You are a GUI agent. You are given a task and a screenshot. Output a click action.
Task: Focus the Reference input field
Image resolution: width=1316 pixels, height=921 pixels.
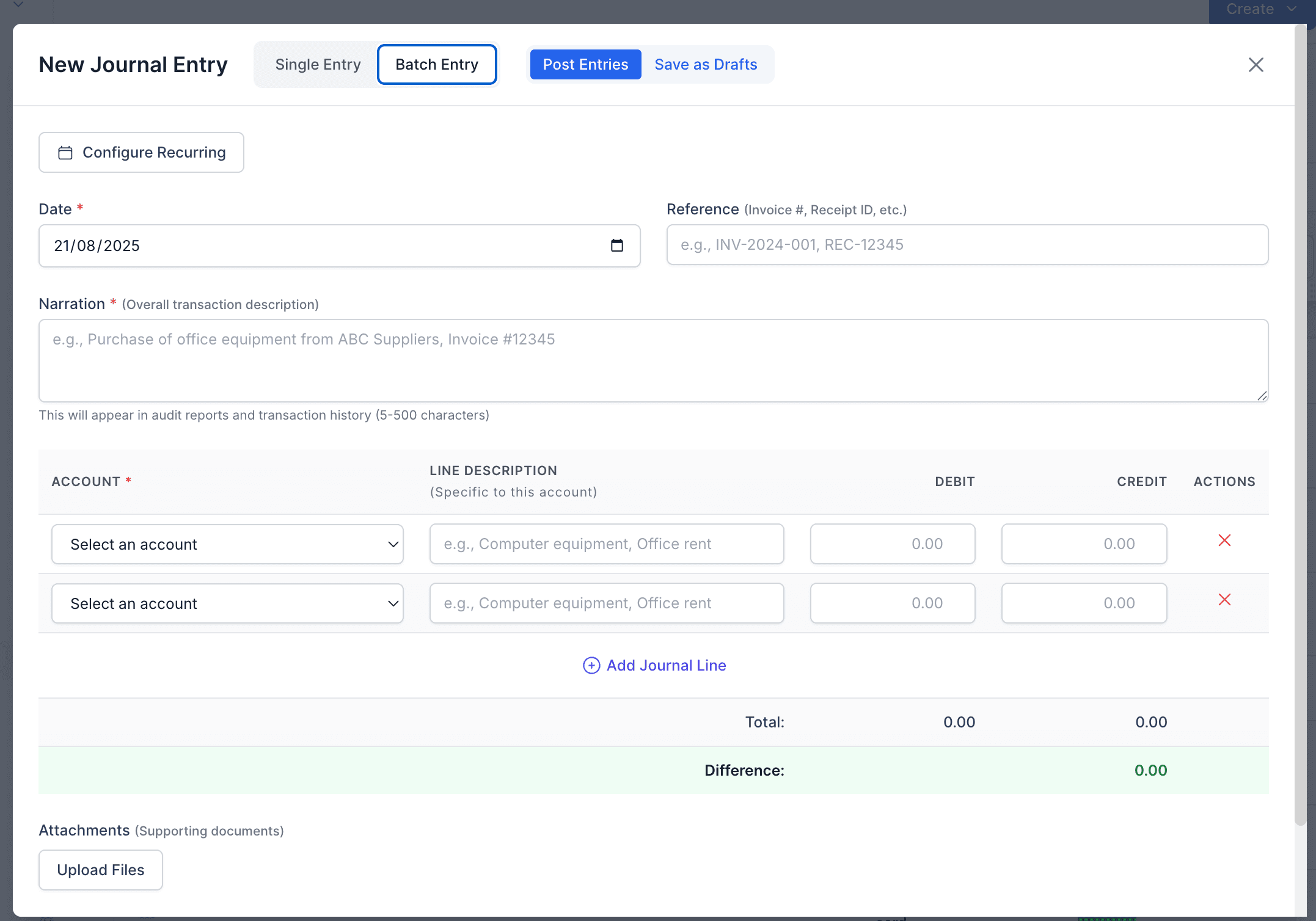tap(967, 245)
